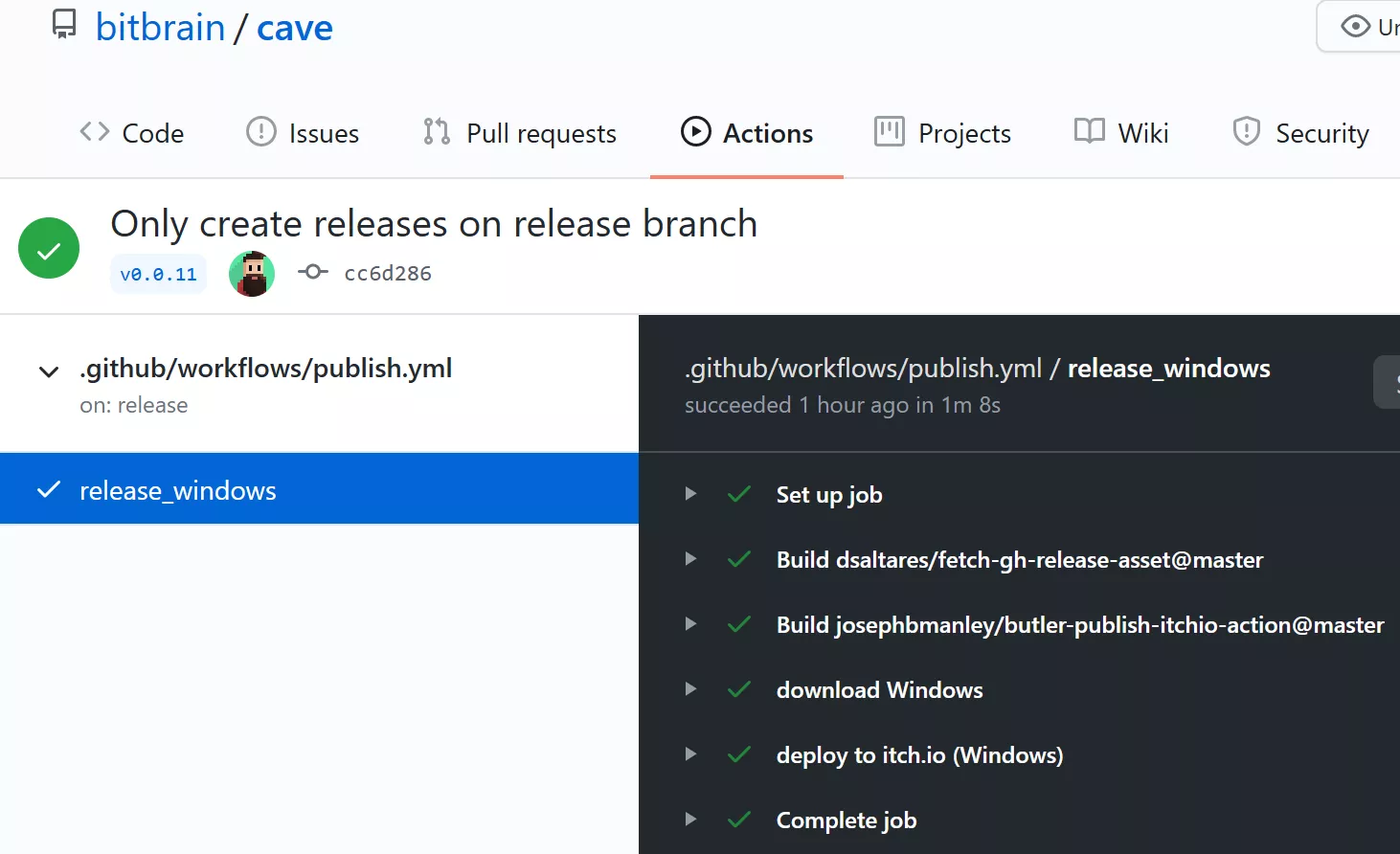Viewport: 1400px width, 854px height.
Task: Select the release_windows job
Action: [x=319, y=489]
